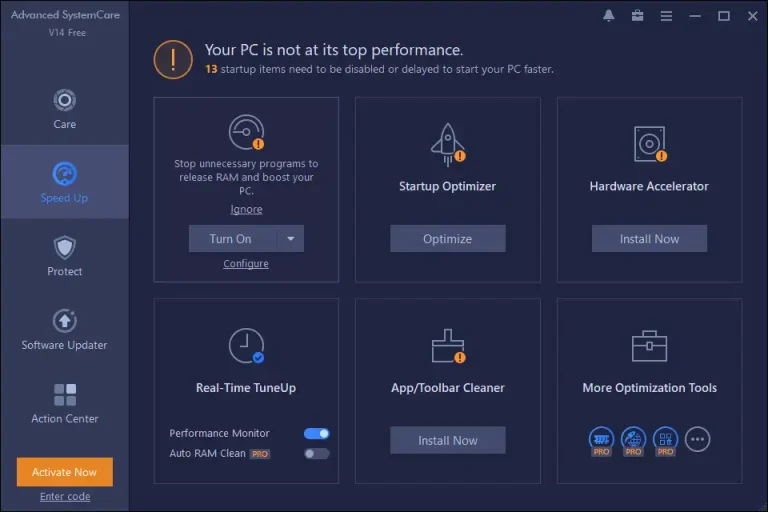Click the Turn On button
This screenshot has height=512, width=768.
(x=233, y=239)
